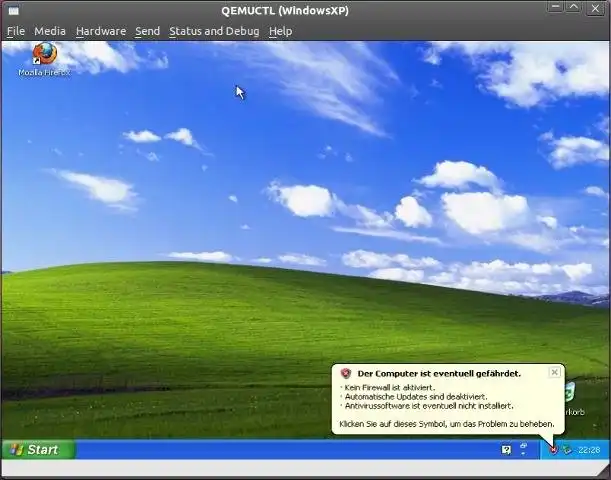This screenshot has width=611, height=480.
Task: Click the QEMUCTL window menu icon in title bar
Action: (14, 11)
